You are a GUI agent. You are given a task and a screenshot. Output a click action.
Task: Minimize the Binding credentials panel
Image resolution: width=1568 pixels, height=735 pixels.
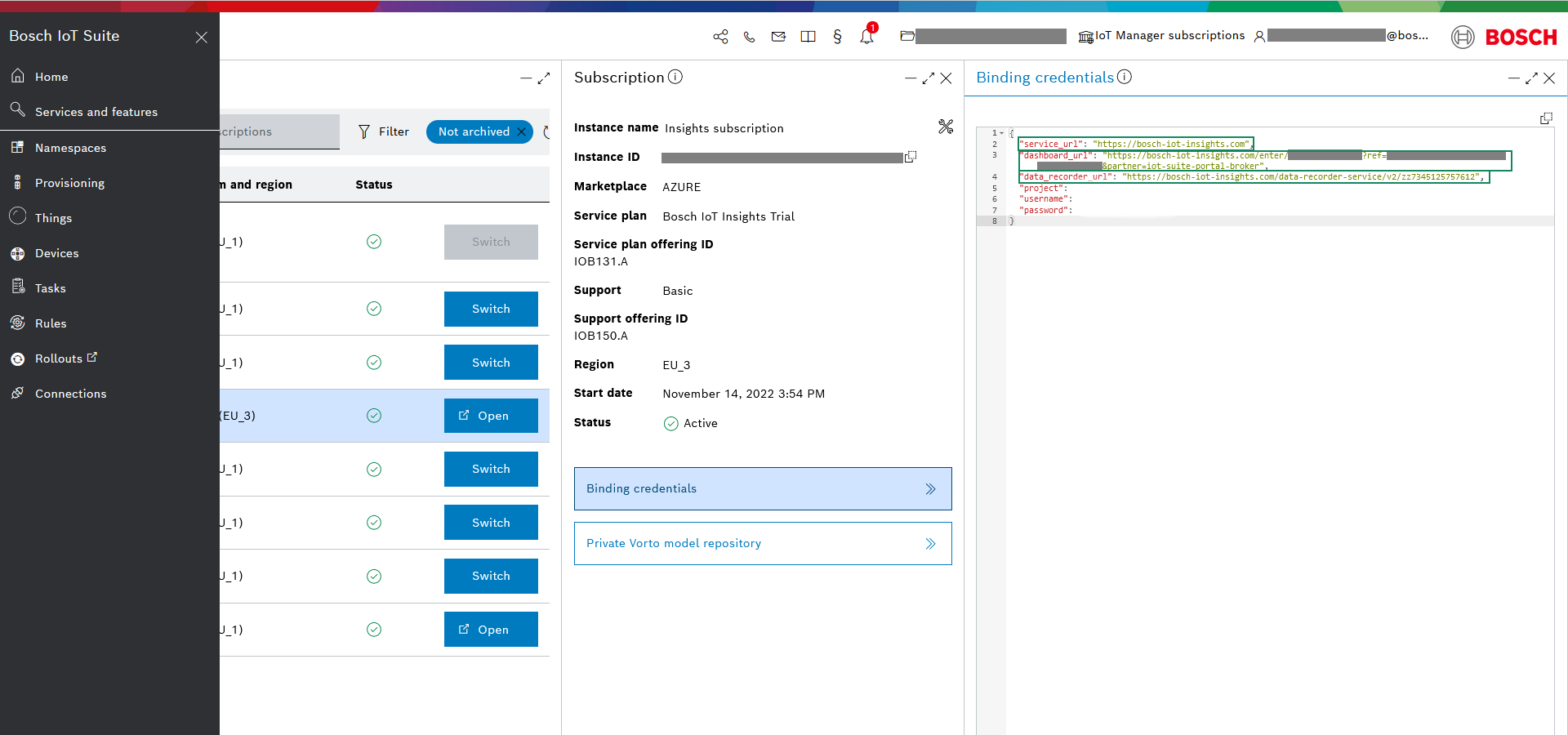coord(1514,78)
